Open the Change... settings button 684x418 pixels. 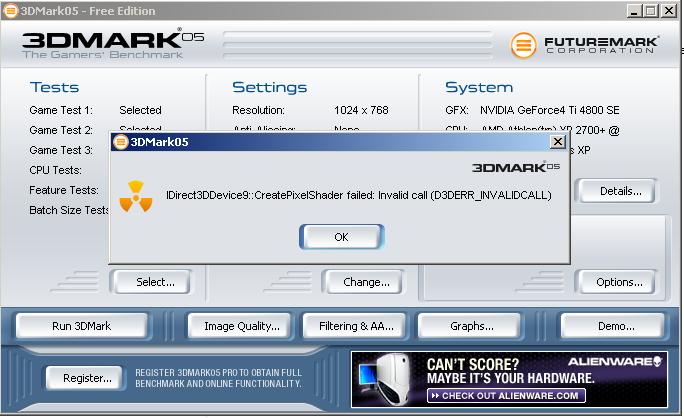362,282
